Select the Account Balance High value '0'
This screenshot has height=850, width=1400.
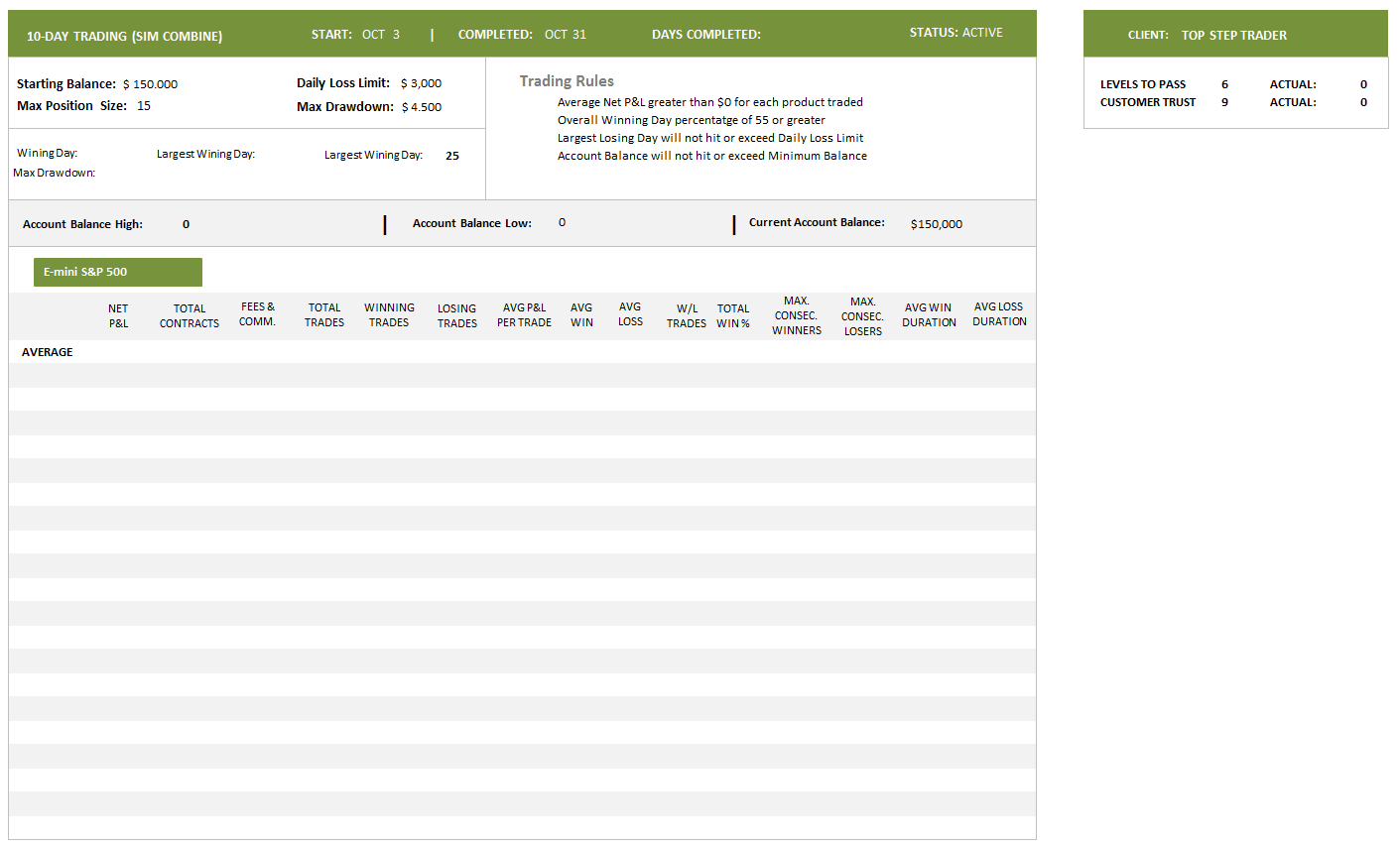(x=186, y=224)
